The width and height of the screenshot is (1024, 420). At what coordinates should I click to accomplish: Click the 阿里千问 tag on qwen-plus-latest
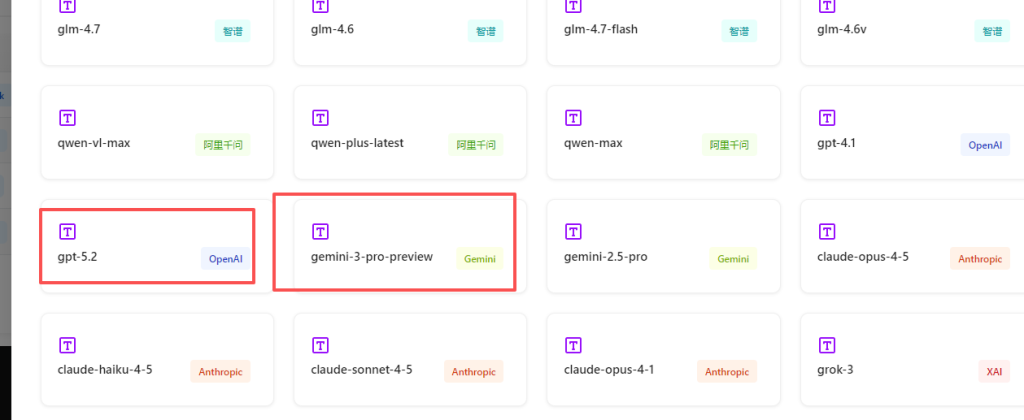pyautogui.click(x=474, y=145)
